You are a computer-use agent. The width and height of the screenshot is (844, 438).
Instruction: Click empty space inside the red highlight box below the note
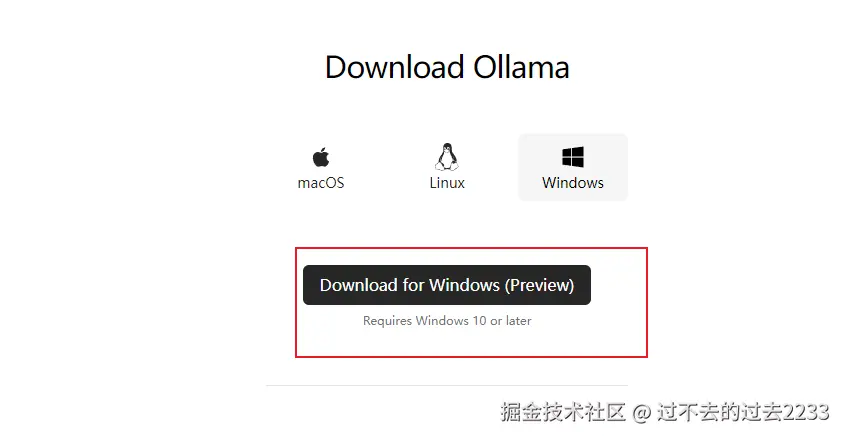point(472,342)
